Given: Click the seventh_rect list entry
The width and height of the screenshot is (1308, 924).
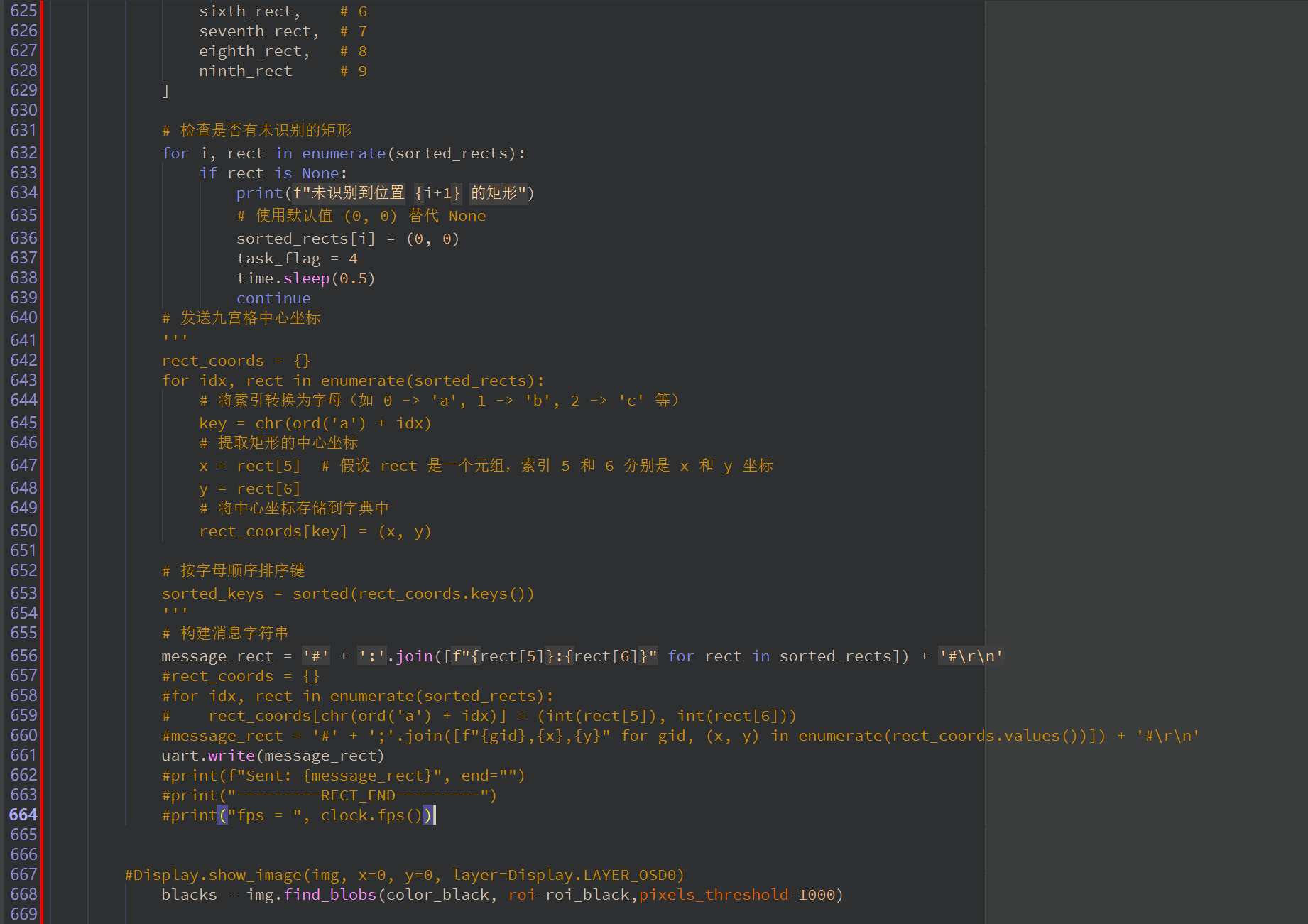Looking at the screenshot, I should [x=258, y=31].
